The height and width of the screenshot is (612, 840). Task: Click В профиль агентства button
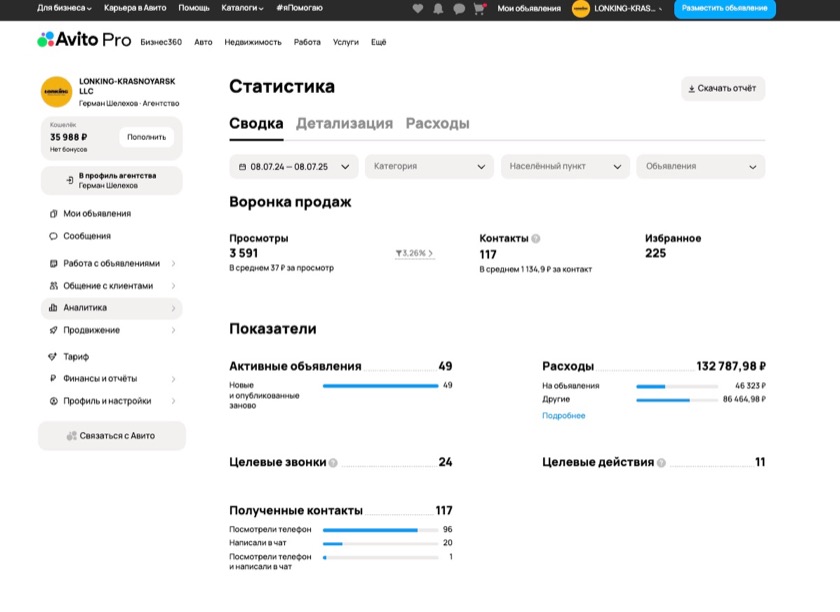coord(111,181)
